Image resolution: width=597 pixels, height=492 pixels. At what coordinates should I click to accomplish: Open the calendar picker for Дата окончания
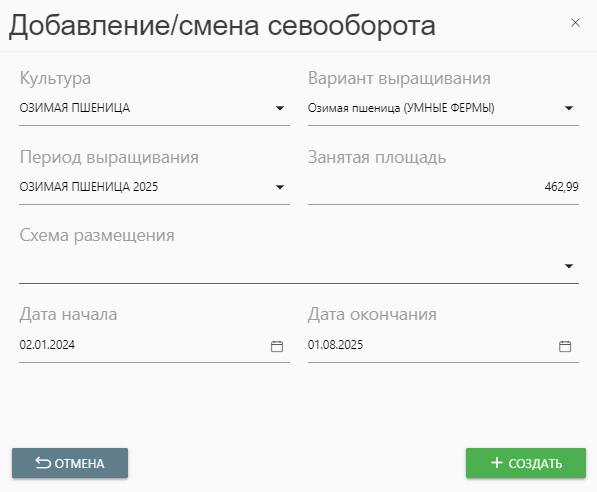[565, 346]
